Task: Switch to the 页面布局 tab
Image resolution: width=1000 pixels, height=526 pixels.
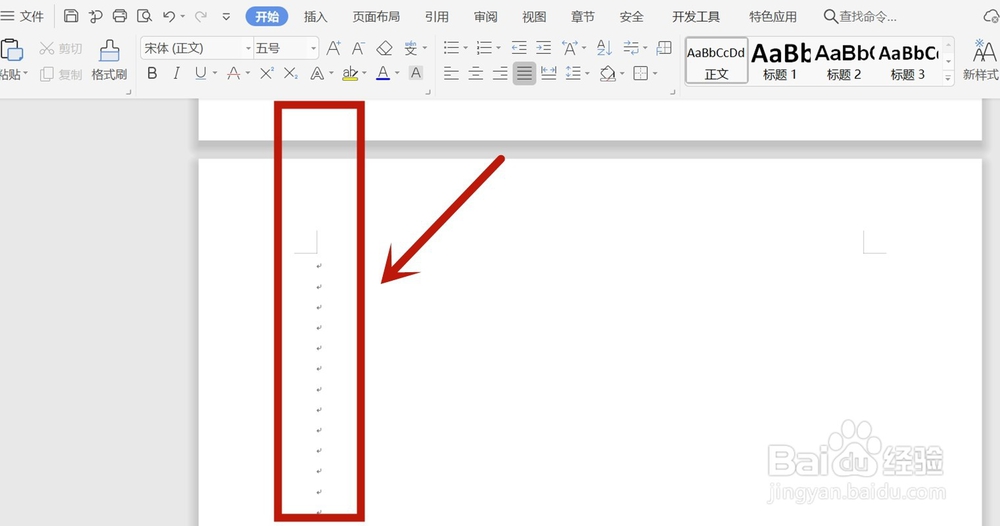Action: pyautogui.click(x=376, y=17)
